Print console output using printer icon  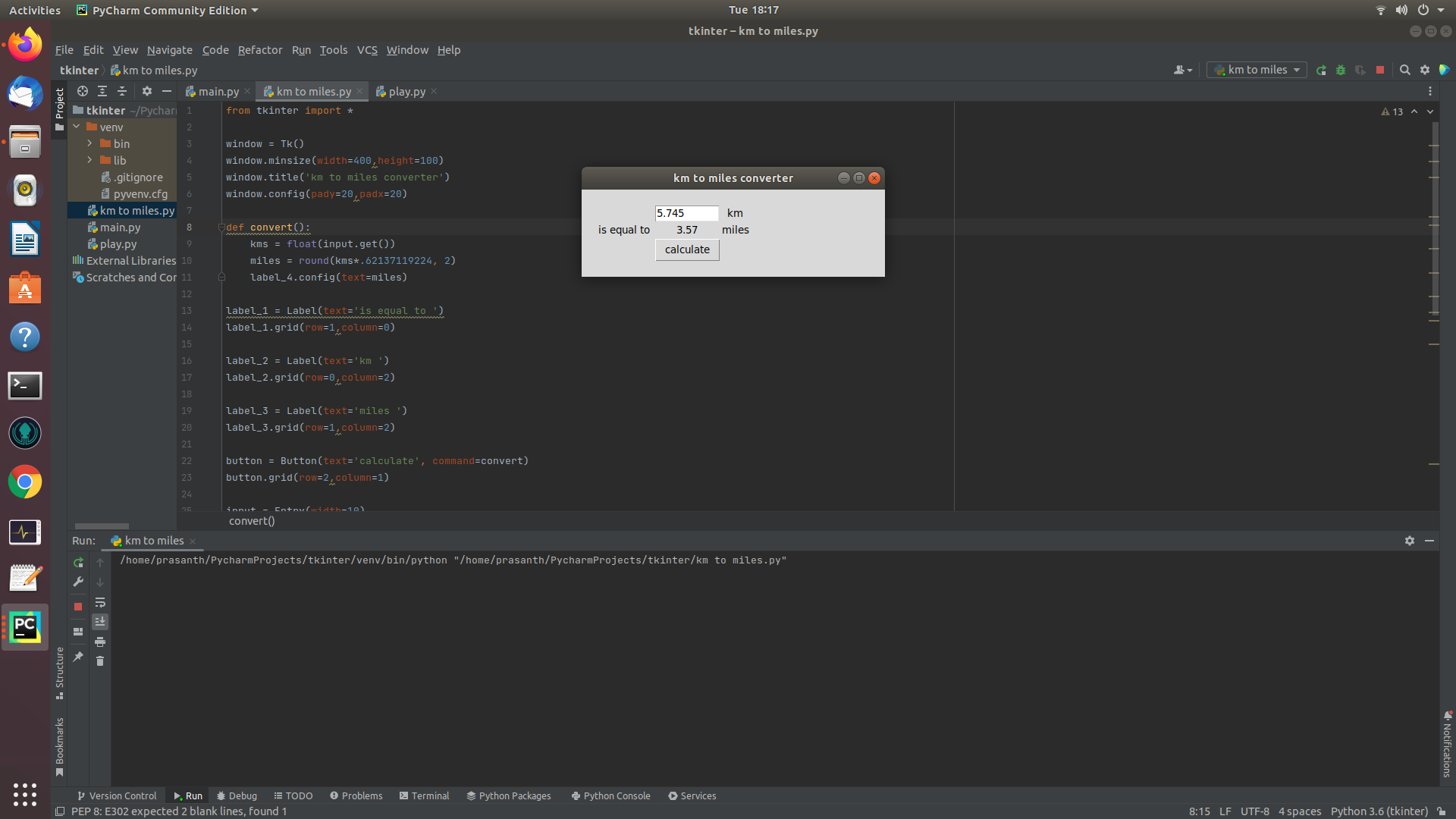[x=100, y=642]
